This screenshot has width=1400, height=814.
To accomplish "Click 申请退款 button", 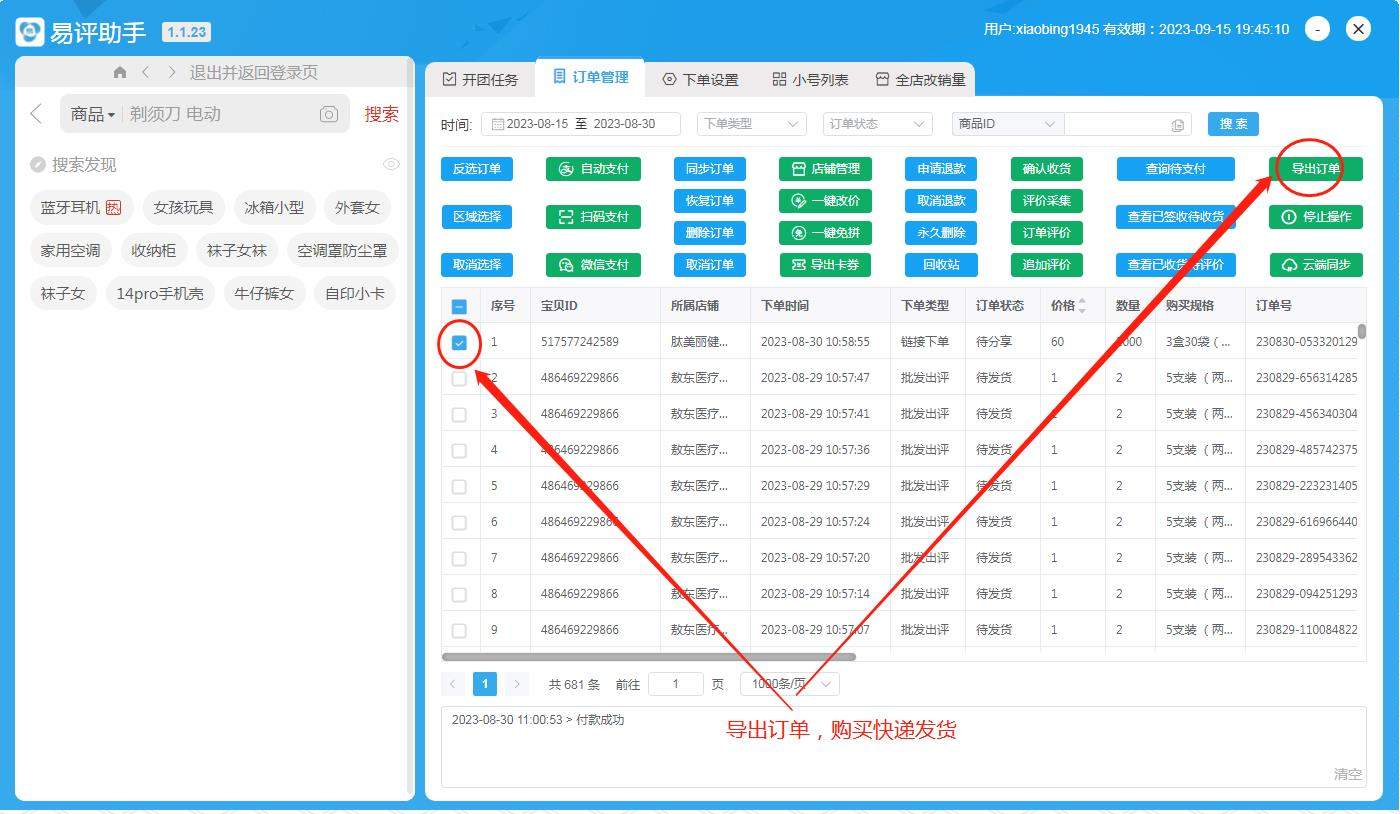I will click(x=942, y=169).
